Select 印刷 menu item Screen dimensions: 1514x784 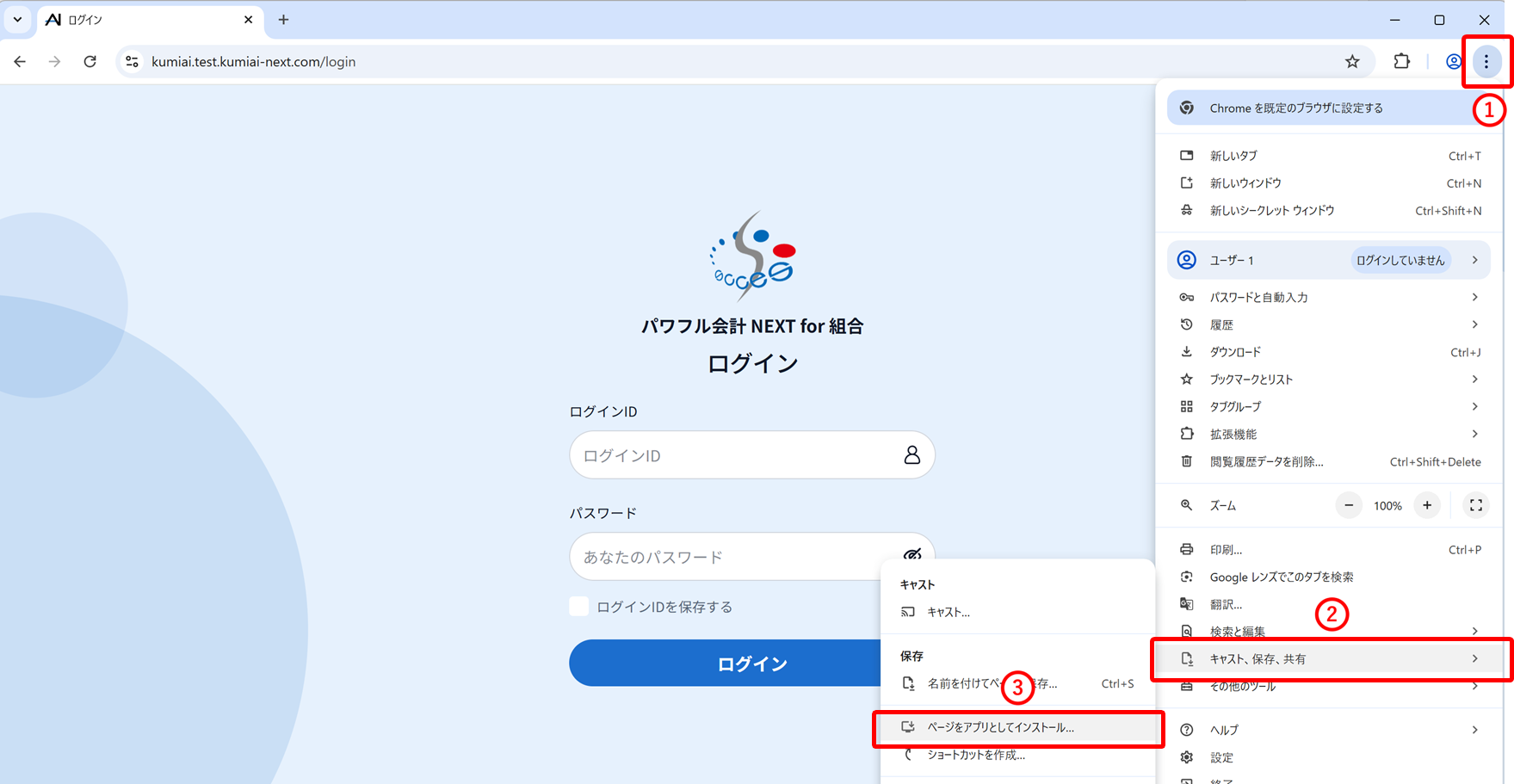tap(1330, 550)
